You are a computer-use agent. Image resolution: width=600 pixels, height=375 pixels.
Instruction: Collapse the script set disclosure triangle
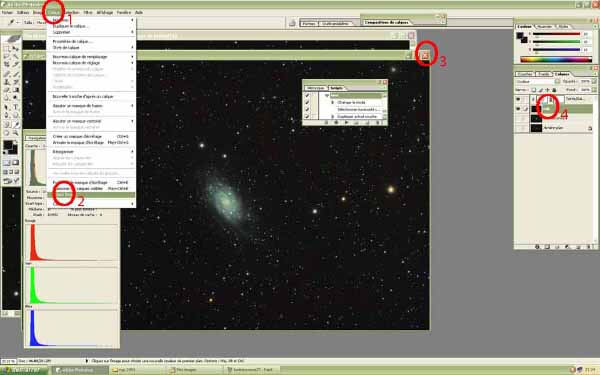point(327,96)
